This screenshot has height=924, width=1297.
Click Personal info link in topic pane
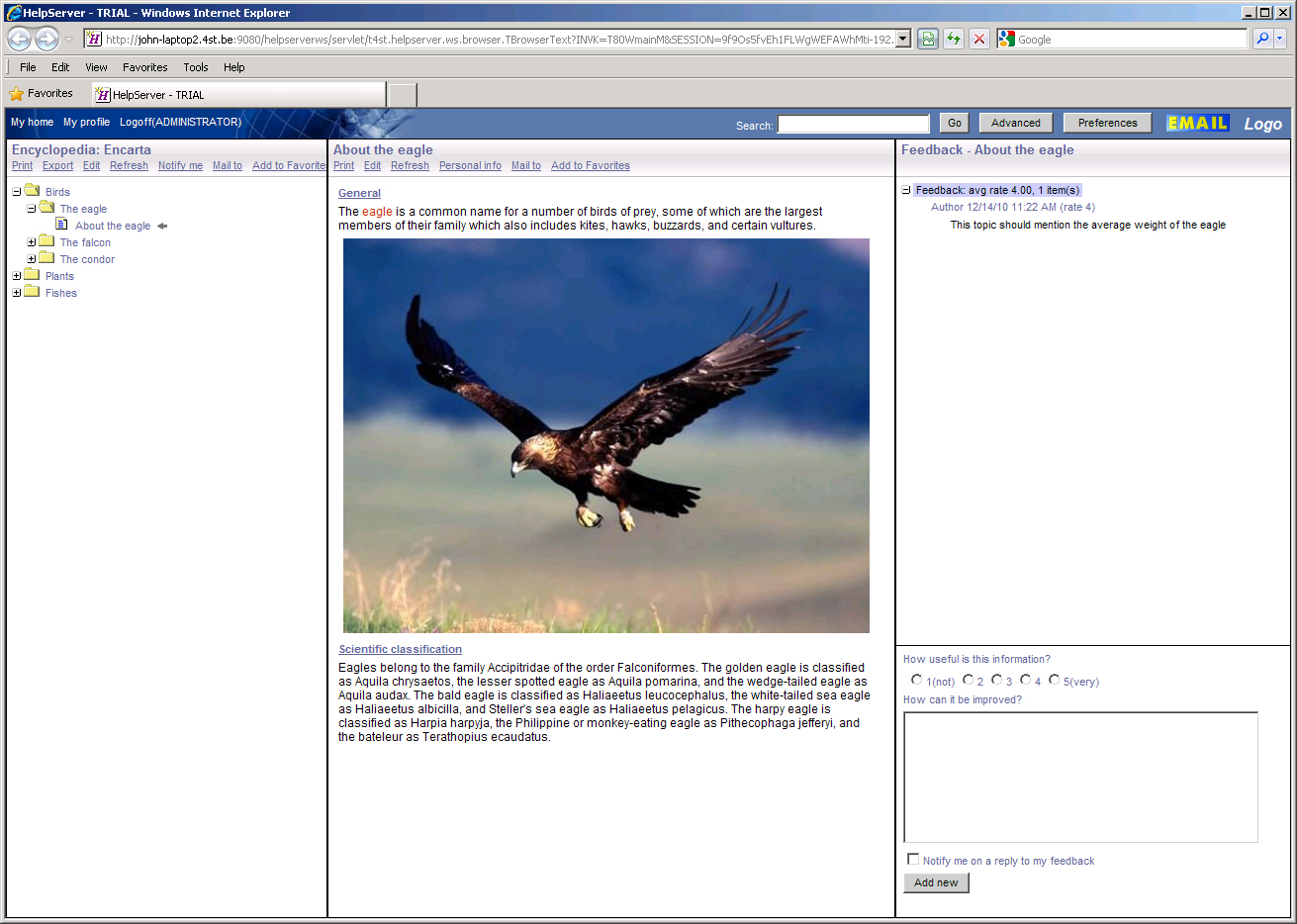coord(470,165)
